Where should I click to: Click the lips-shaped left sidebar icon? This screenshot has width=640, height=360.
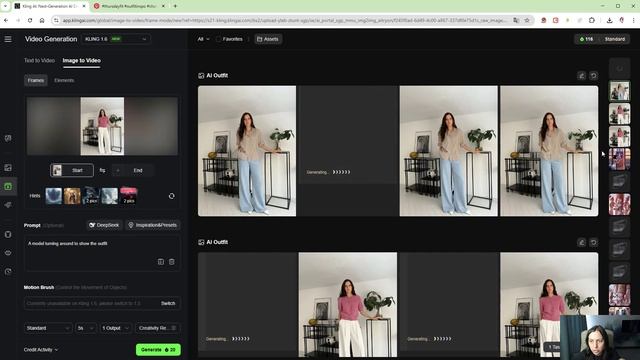click(8, 253)
